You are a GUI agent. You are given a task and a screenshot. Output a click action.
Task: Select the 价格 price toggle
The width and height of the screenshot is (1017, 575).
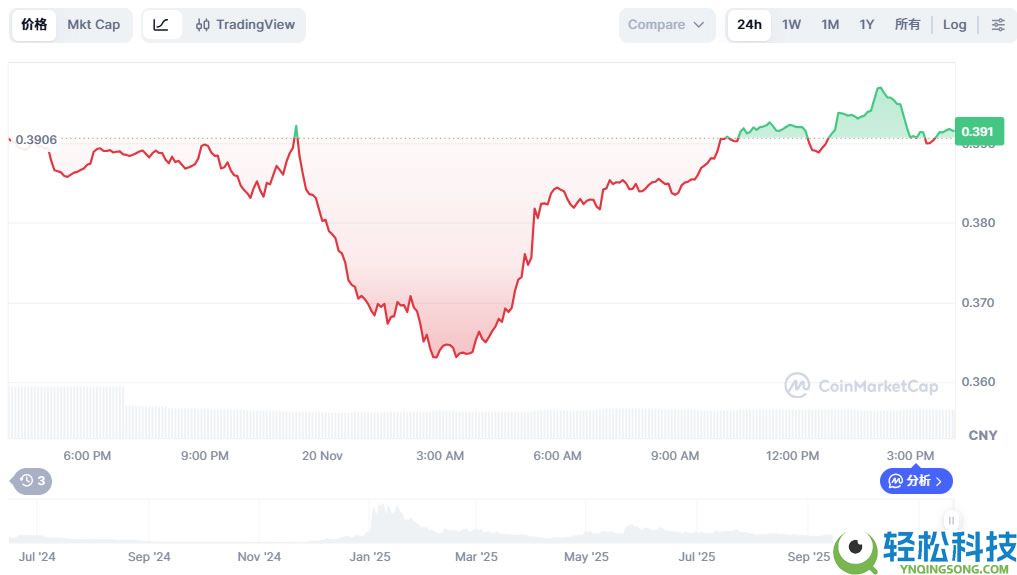[x=34, y=25]
